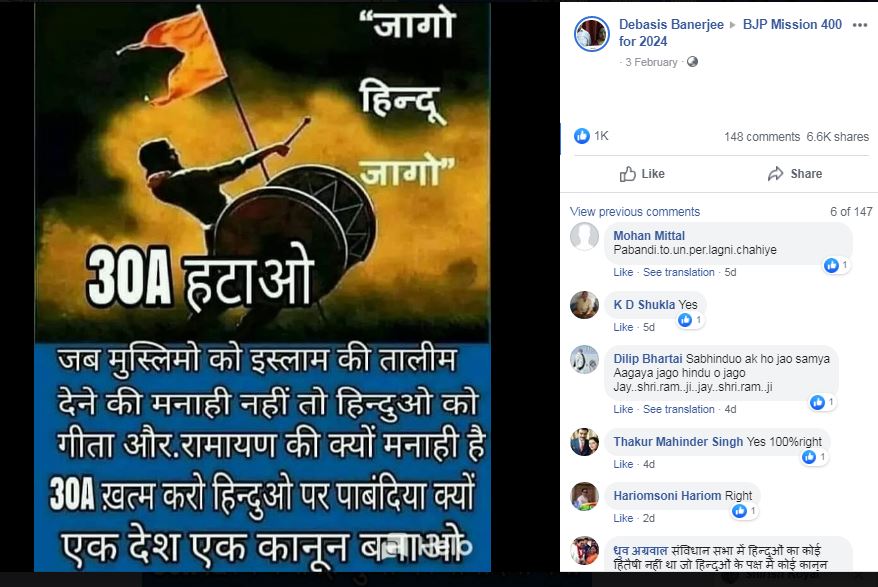View the 6.6K shares list
Viewport: 878px width, 587px height.
pyautogui.click(x=837, y=137)
